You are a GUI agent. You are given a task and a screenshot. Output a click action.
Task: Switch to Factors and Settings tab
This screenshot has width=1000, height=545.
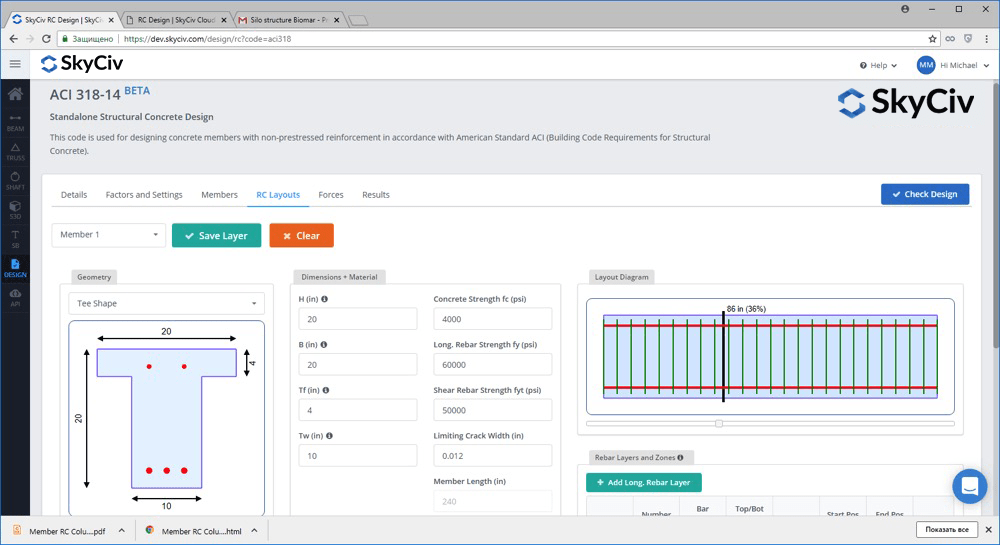[x=144, y=195]
